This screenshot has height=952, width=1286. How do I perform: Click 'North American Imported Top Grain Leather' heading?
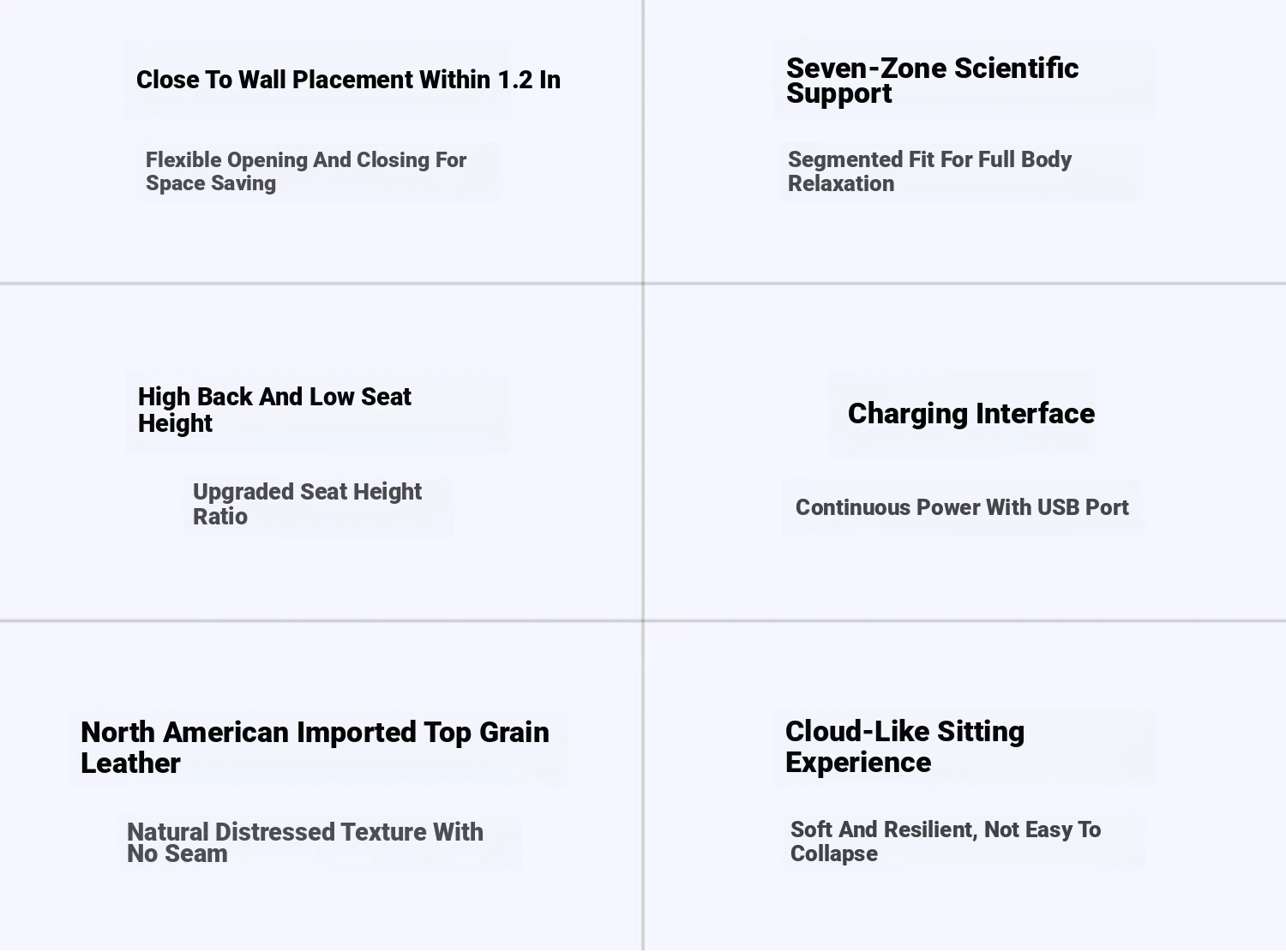(315, 747)
